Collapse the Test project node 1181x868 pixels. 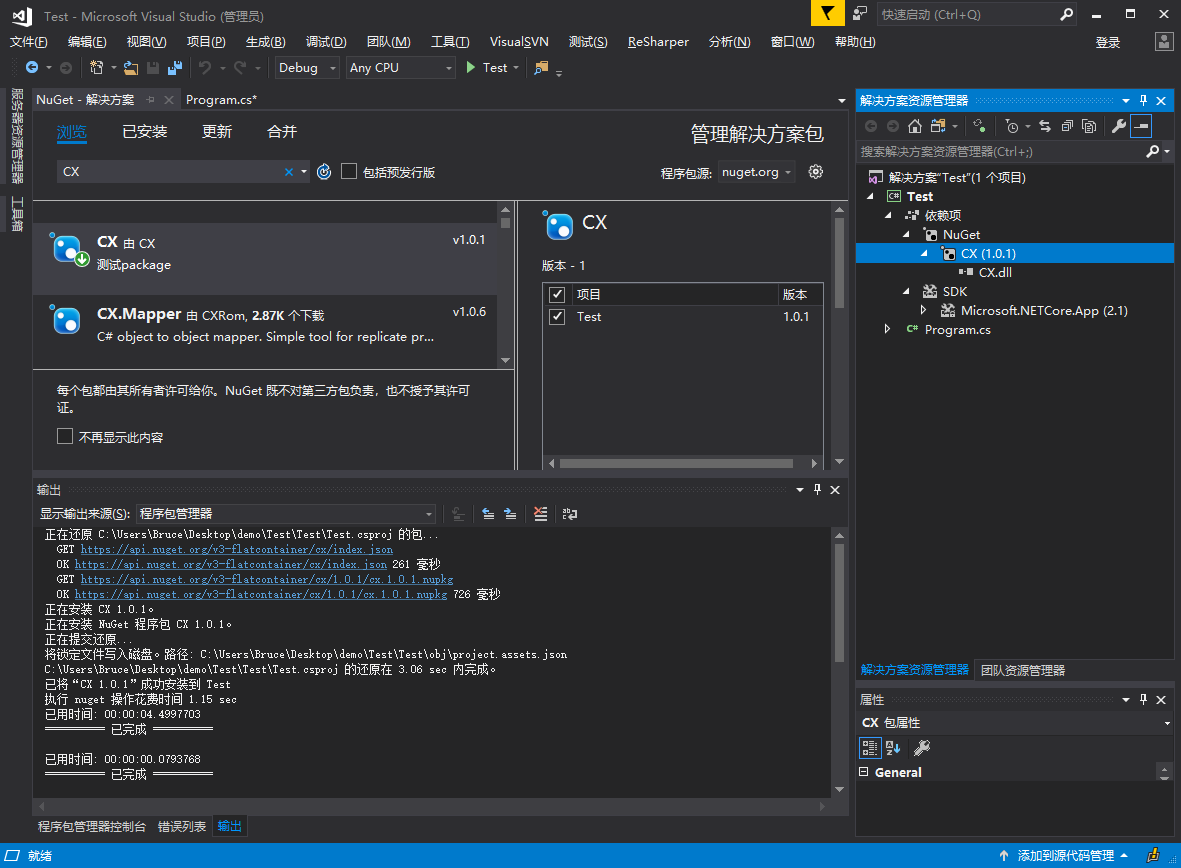[871, 196]
